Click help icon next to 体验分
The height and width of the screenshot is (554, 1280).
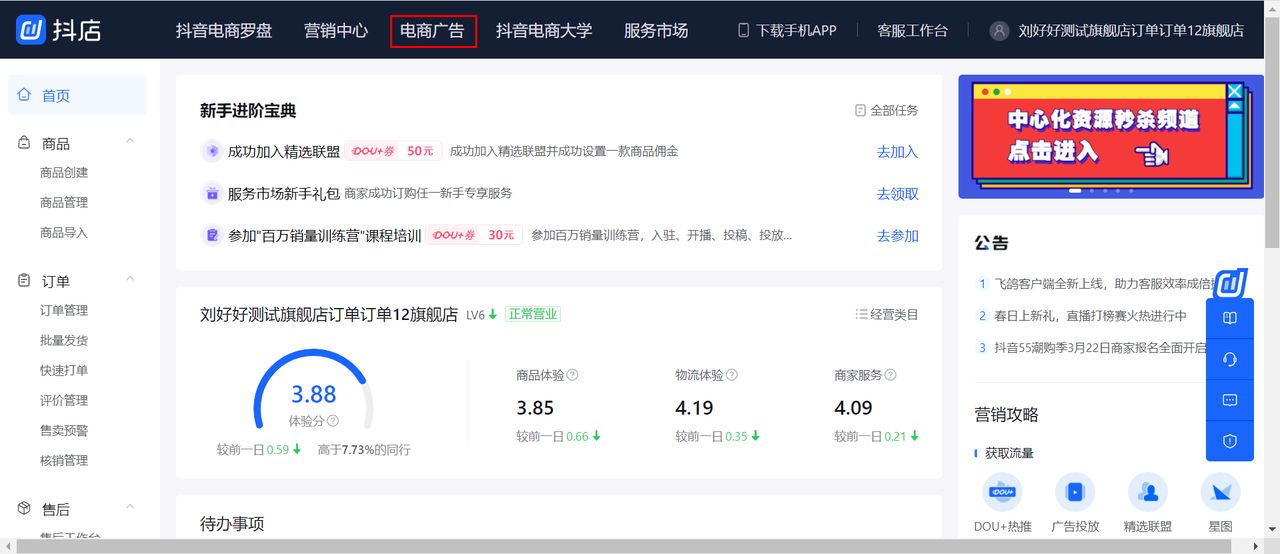[333, 421]
